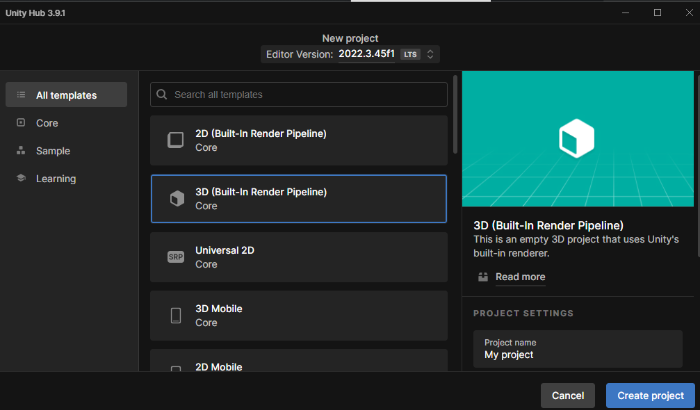Image resolution: width=700 pixels, height=410 pixels.
Task: Click the LTS badge
Action: [410, 54]
